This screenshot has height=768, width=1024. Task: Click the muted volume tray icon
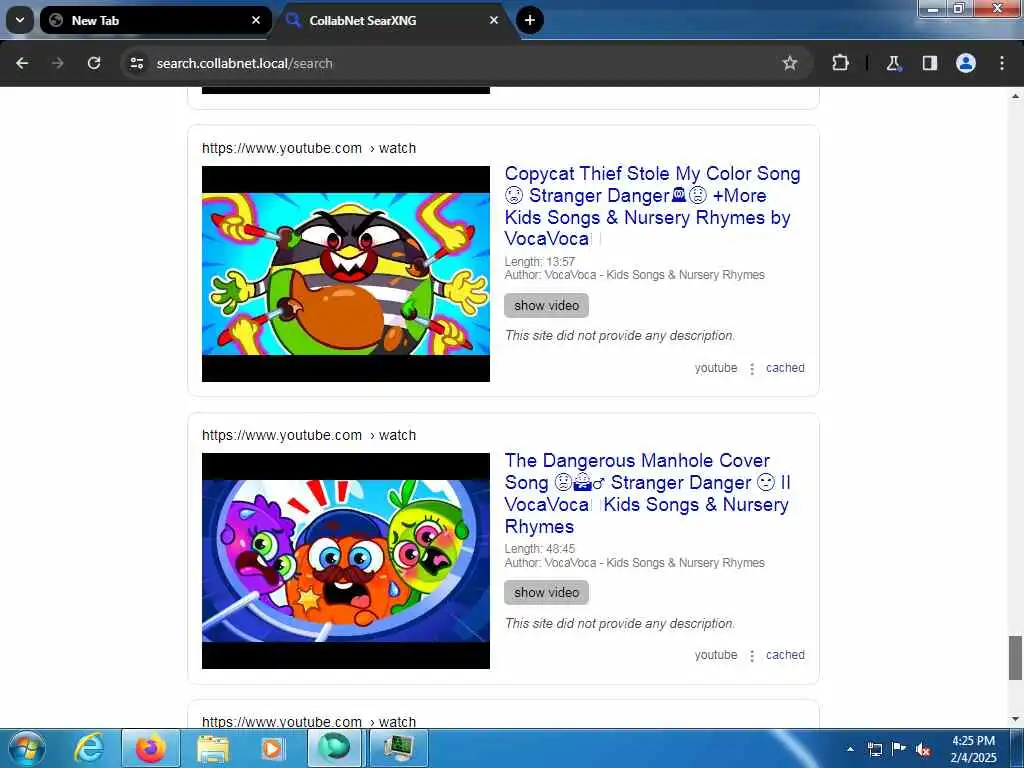(923, 750)
